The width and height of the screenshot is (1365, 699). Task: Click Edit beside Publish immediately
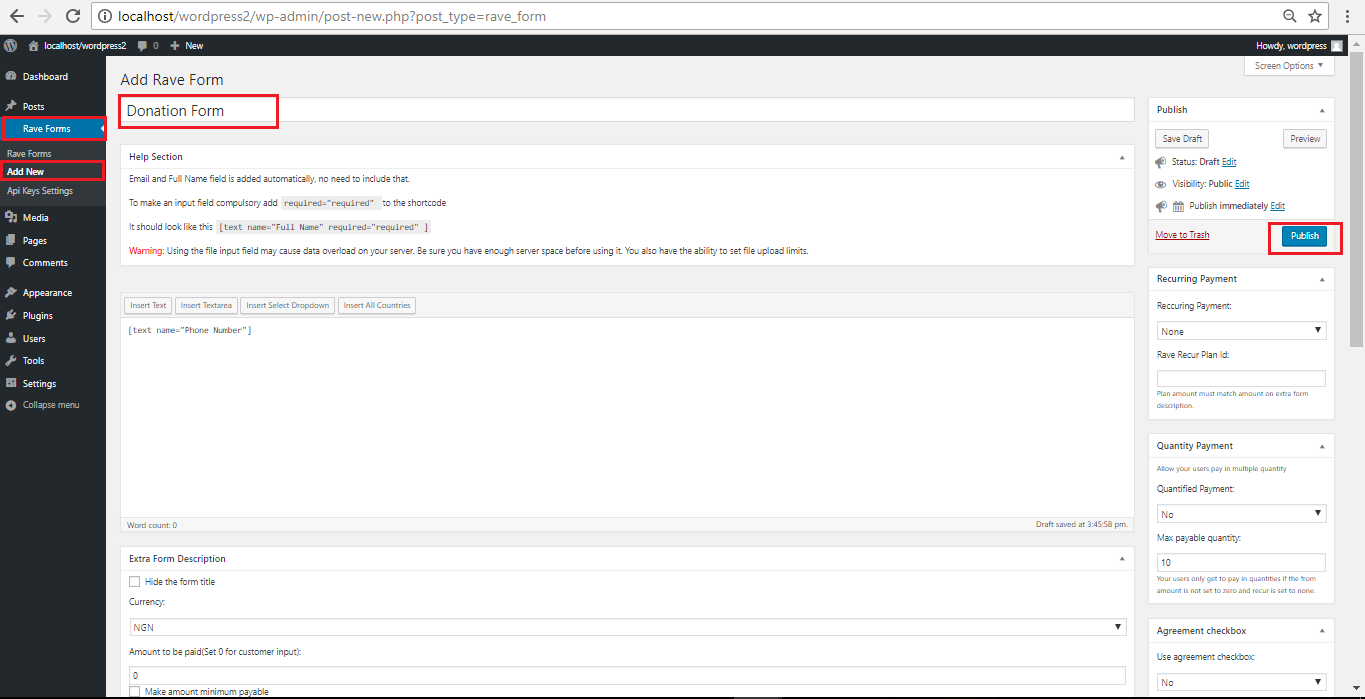coord(1278,206)
